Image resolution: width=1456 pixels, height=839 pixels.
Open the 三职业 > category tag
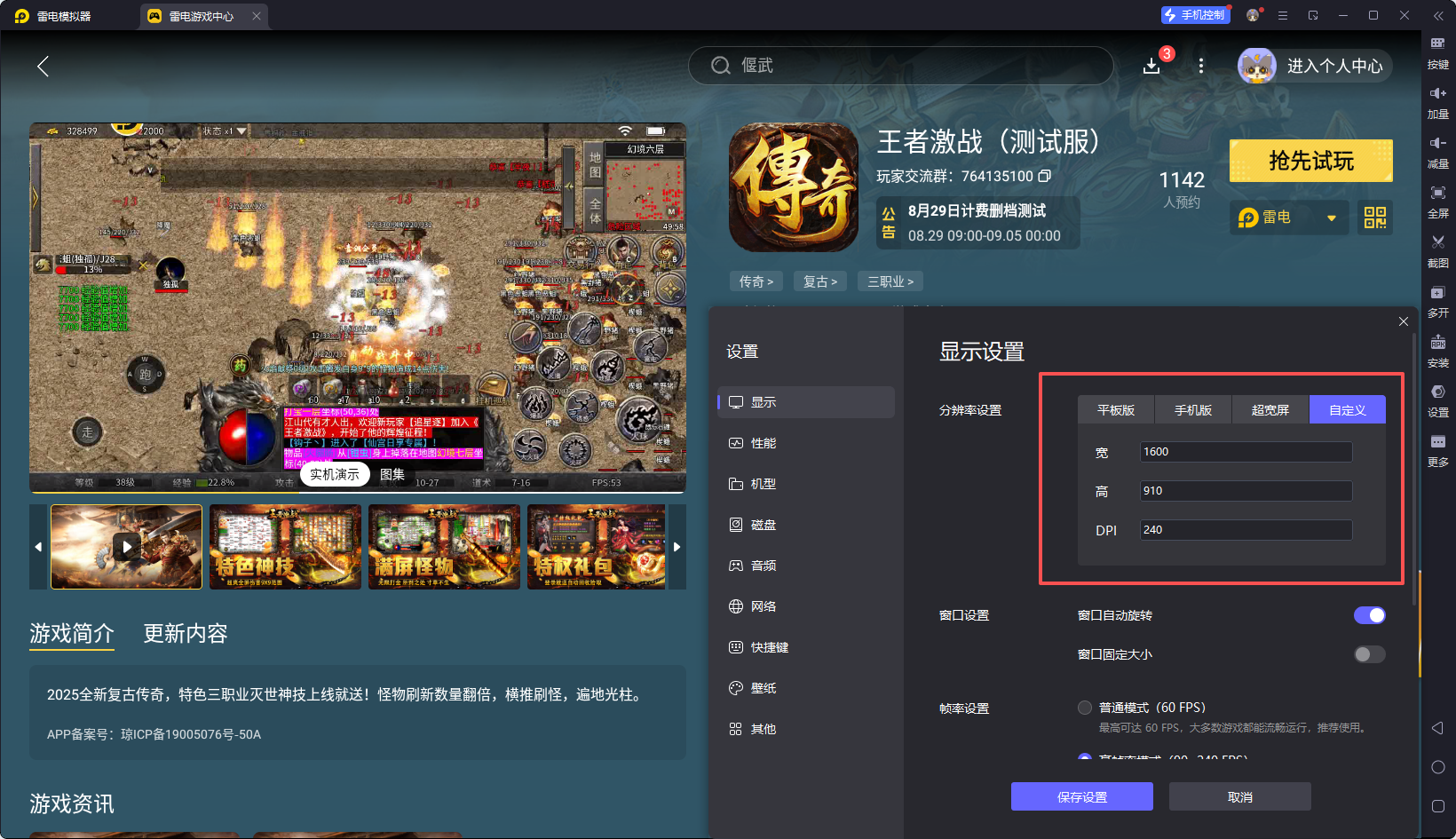tap(890, 281)
